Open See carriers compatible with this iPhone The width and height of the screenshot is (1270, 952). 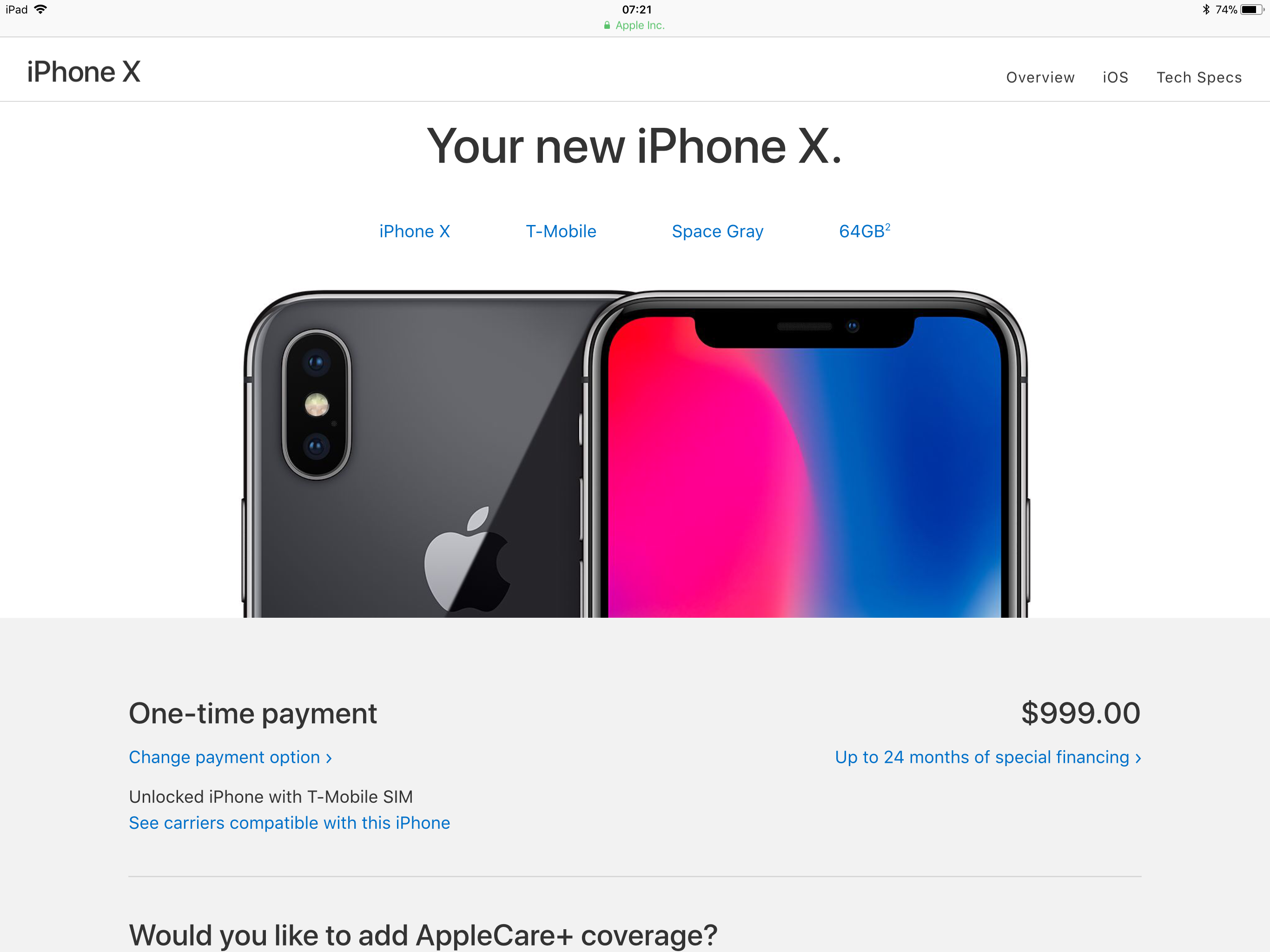coord(289,823)
